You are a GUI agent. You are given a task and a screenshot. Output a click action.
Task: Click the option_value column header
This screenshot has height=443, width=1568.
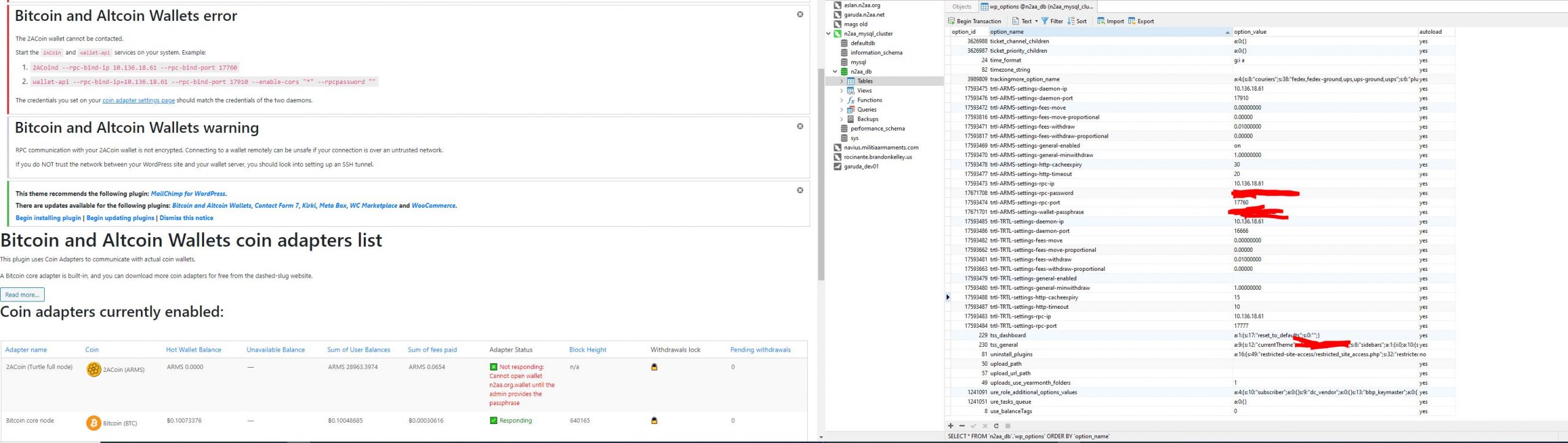click(1325, 32)
